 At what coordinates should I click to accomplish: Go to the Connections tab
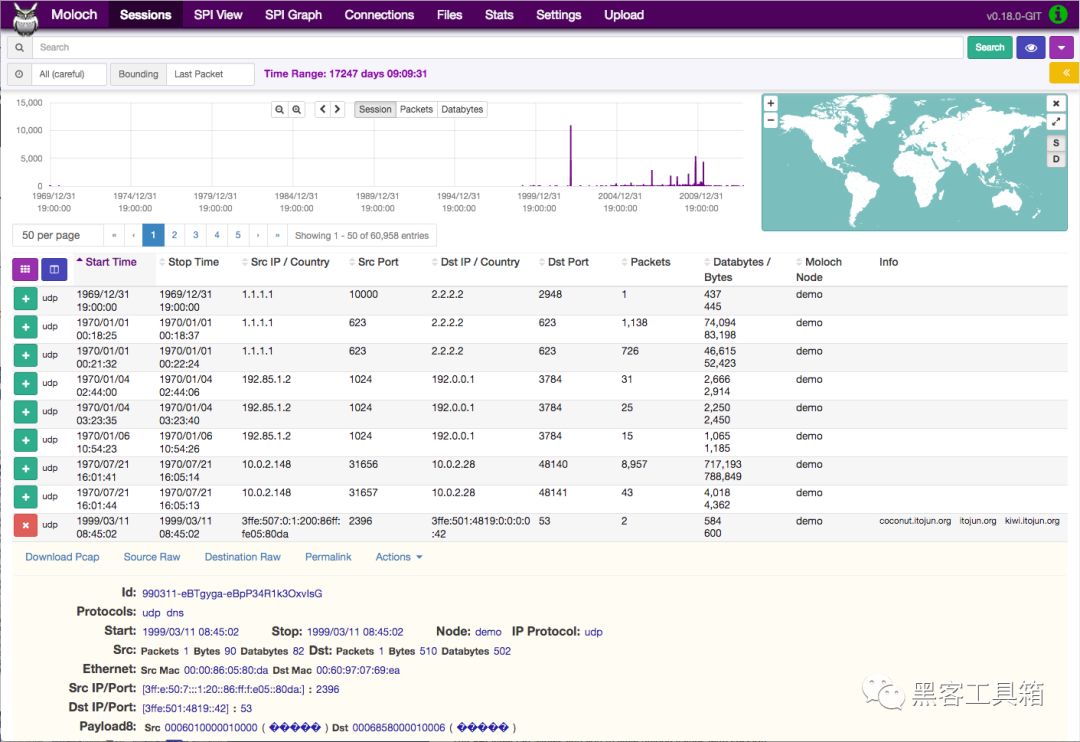pyautogui.click(x=379, y=15)
